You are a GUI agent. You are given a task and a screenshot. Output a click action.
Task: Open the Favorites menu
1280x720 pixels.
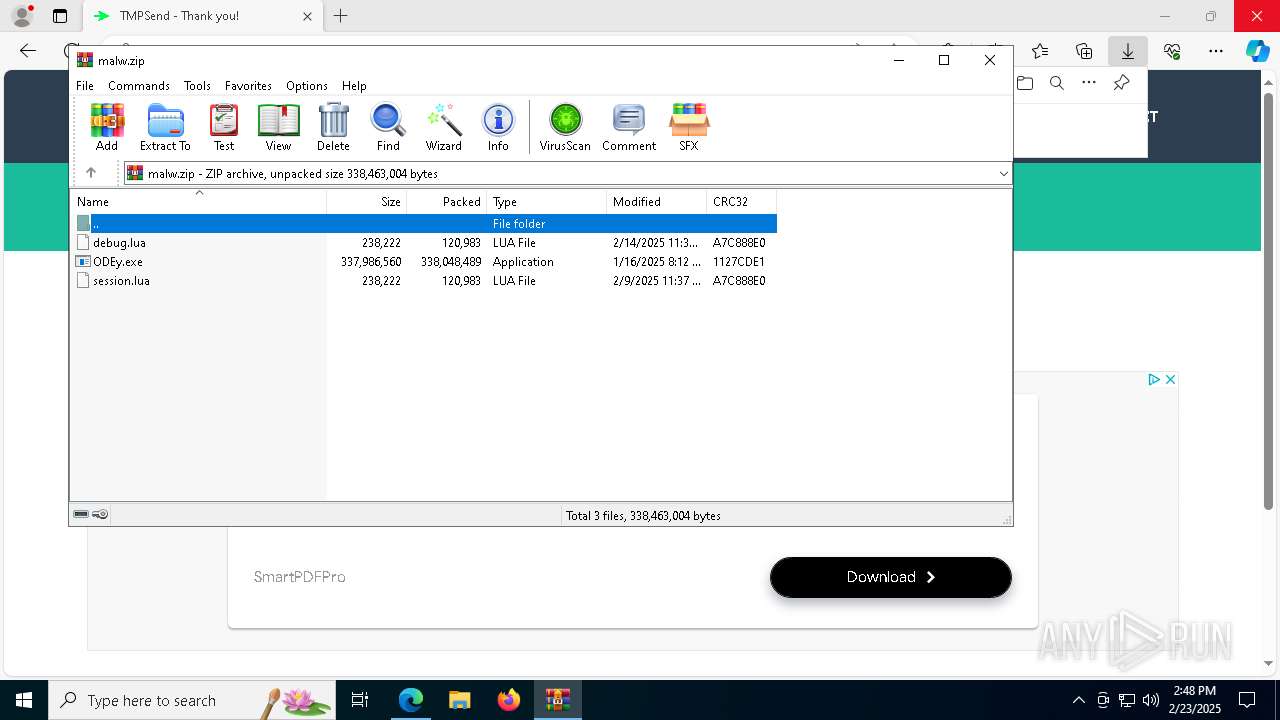(x=248, y=86)
